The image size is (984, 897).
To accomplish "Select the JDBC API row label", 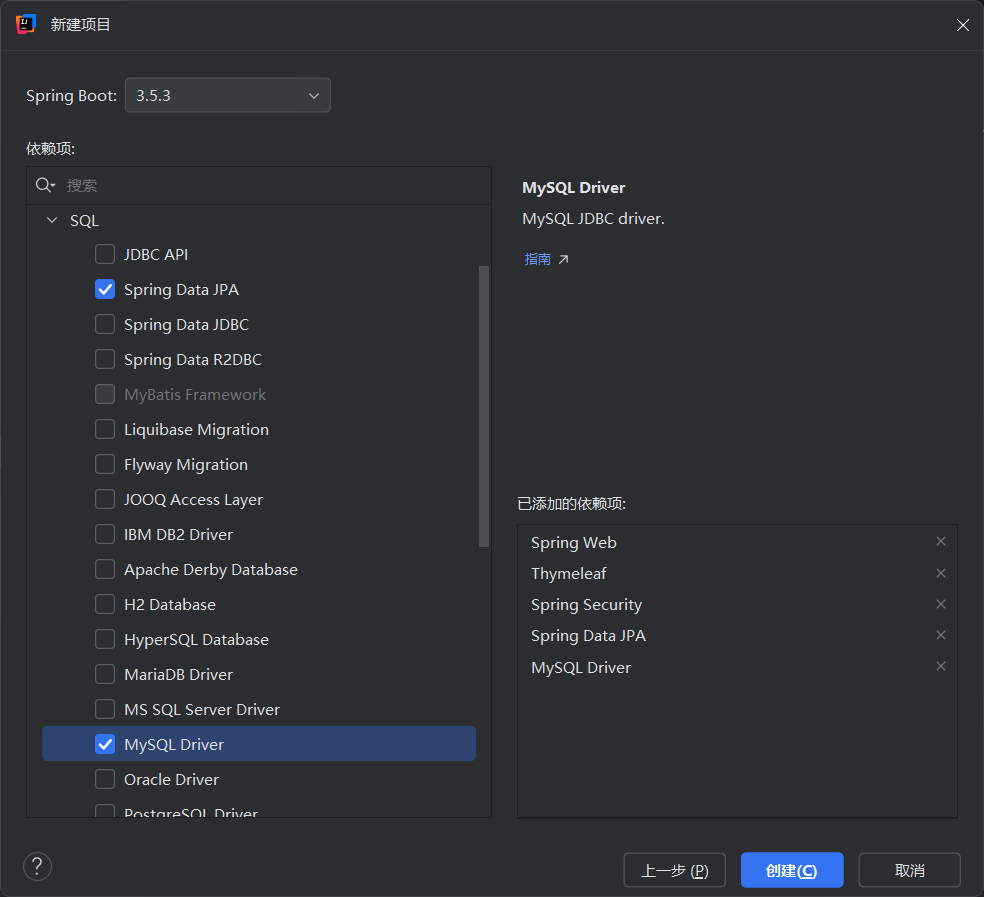I will point(156,255).
